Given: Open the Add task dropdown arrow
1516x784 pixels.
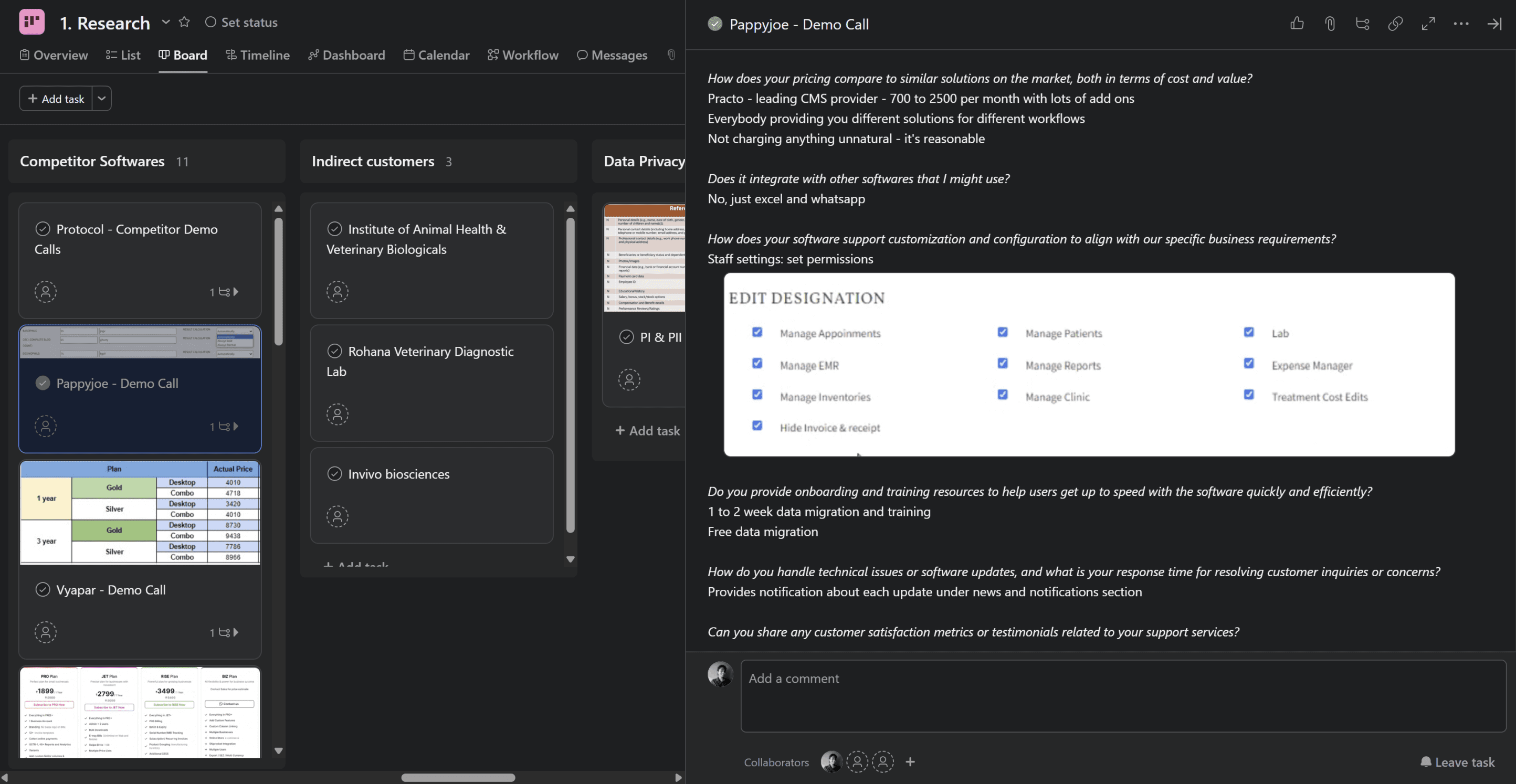Looking at the screenshot, I should coord(102,98).
